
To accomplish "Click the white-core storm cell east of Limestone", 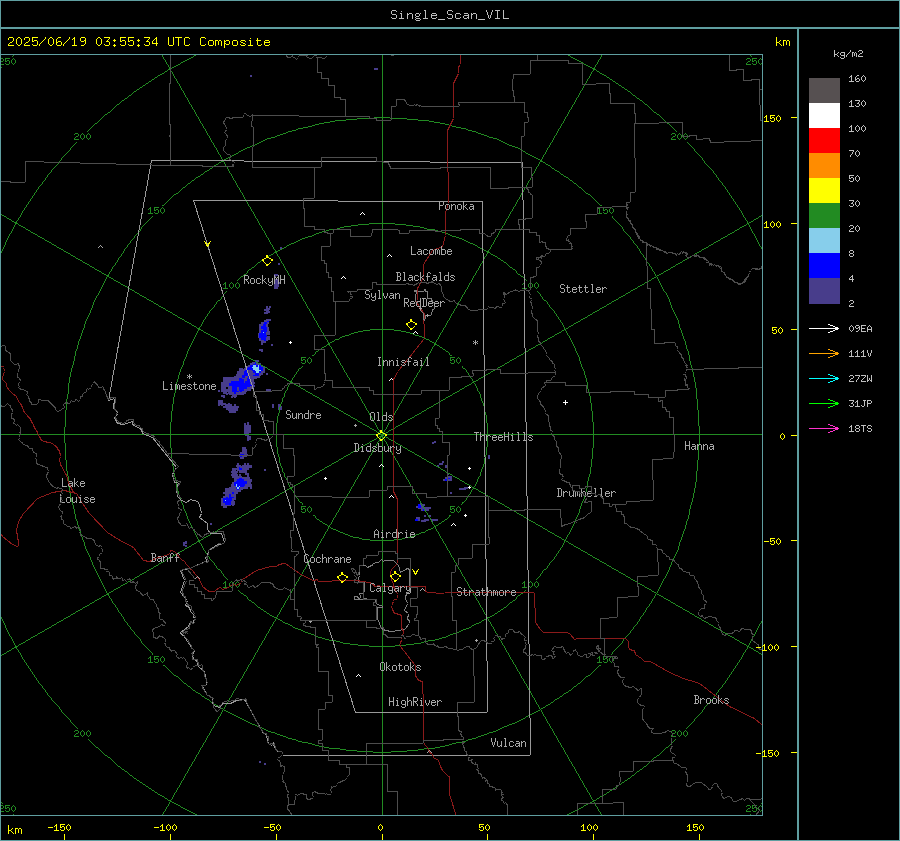I will (255, 369).
